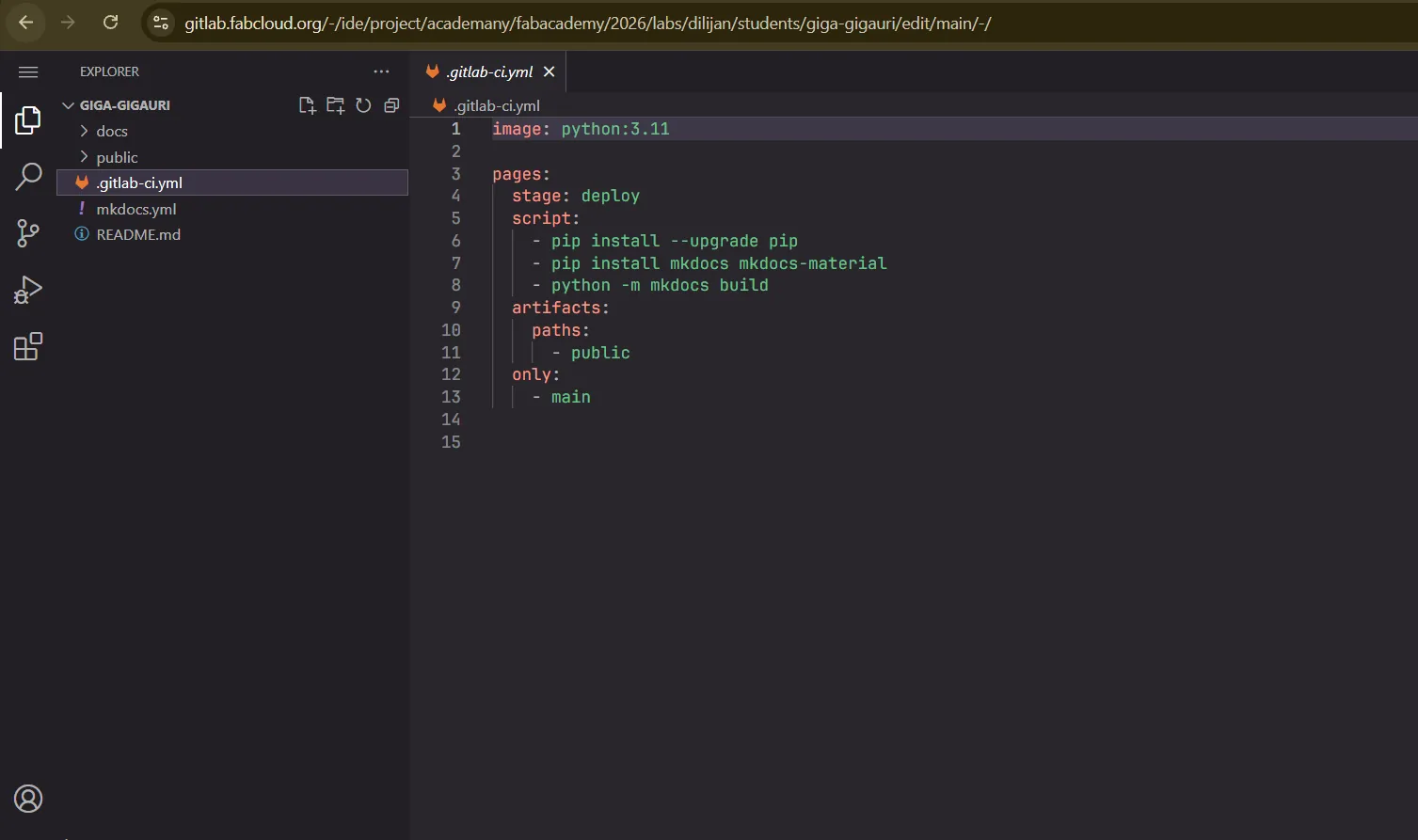Go forward in the browser

pyautogui.click(x=68, y=23)
